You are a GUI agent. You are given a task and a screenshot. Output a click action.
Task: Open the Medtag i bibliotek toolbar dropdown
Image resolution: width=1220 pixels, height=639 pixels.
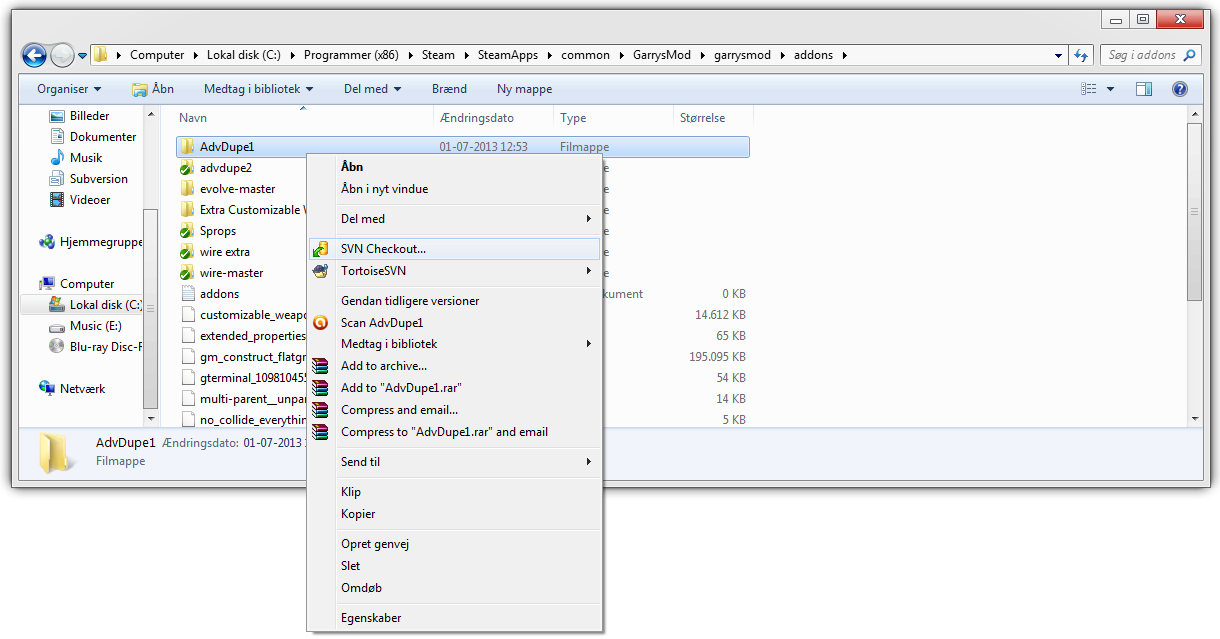tap(258, 89)
